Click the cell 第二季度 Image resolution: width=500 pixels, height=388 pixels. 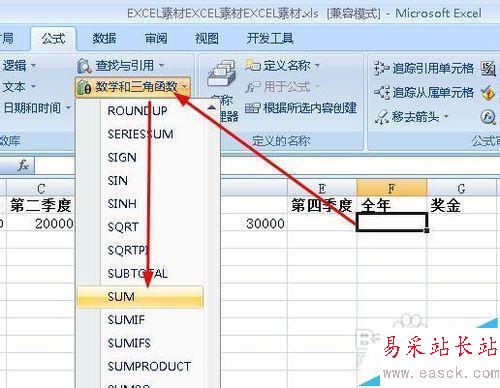coord(41,205)
